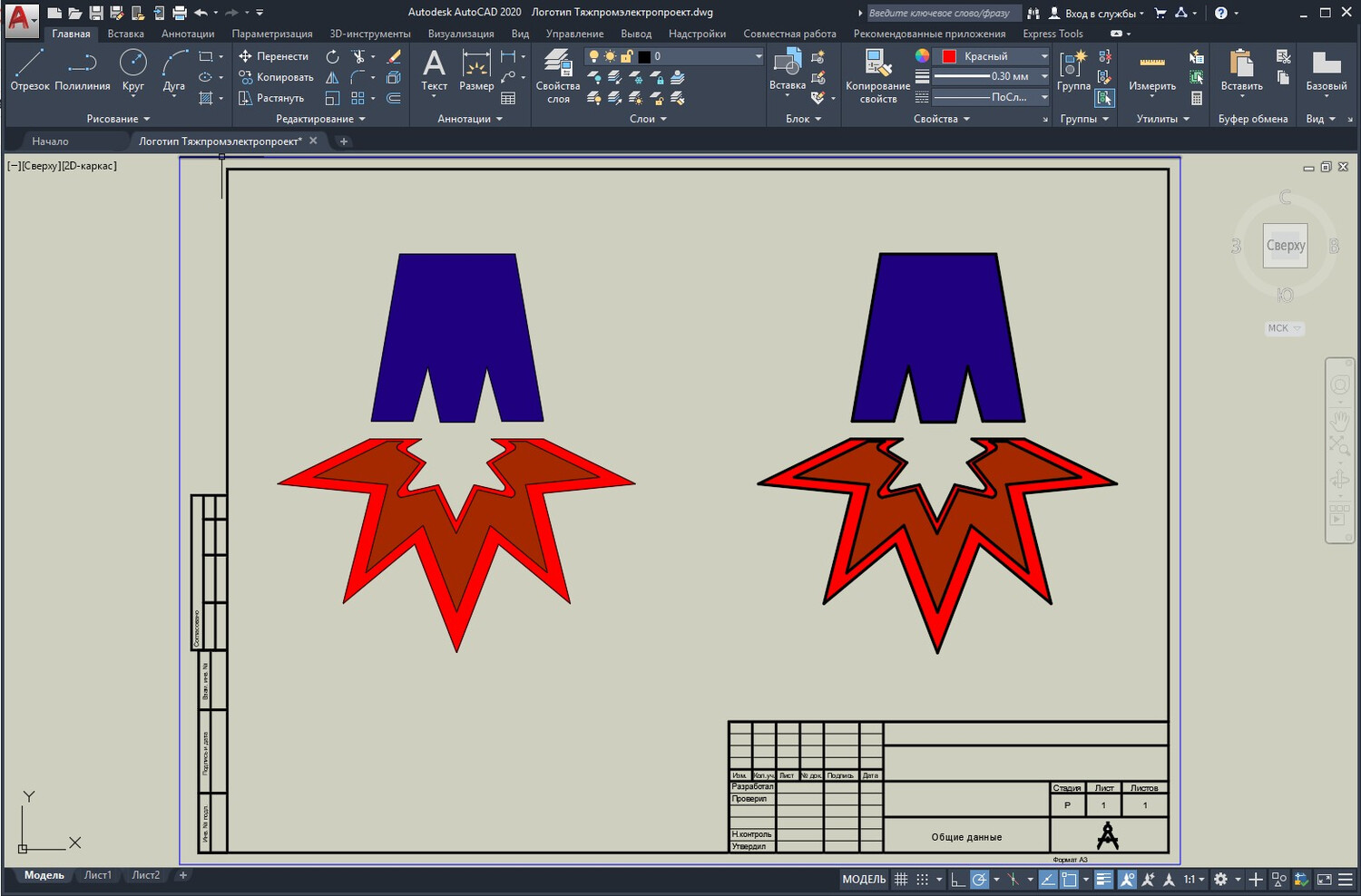Expand the Рисование panel dropdown
Image resolution: width=1361 pixels, height=896 pixels.
(118, 119)
